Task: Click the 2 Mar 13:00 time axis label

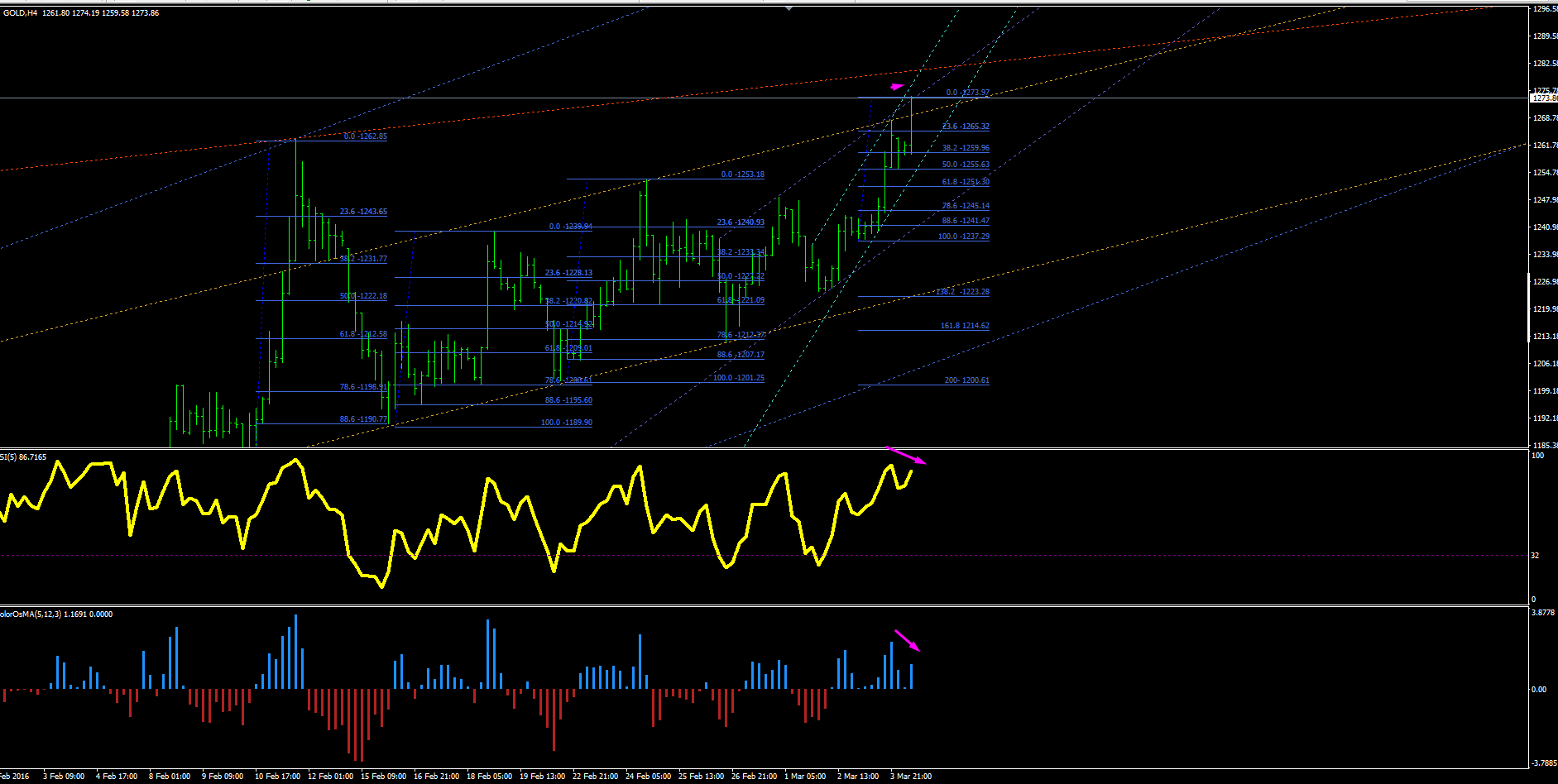Action: tap(858, 777)
